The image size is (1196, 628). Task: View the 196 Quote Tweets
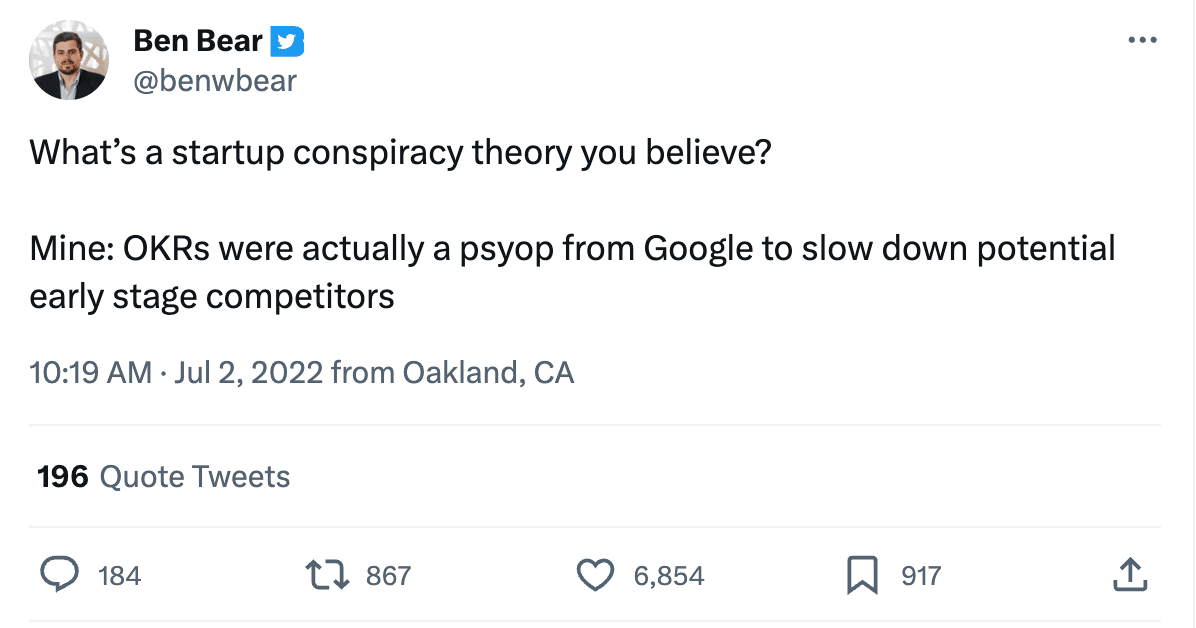click(x=163, y=477)
